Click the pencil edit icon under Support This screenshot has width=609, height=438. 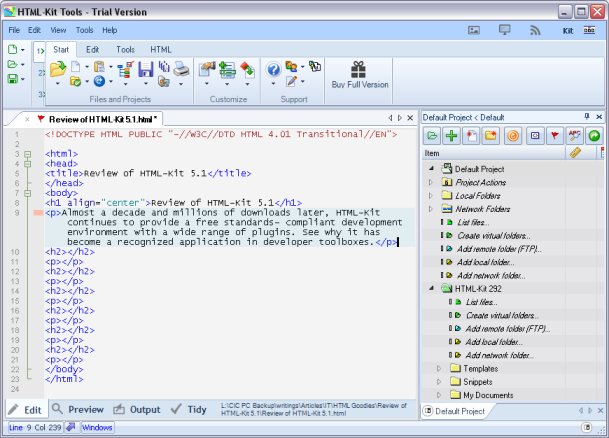point(291,81)
